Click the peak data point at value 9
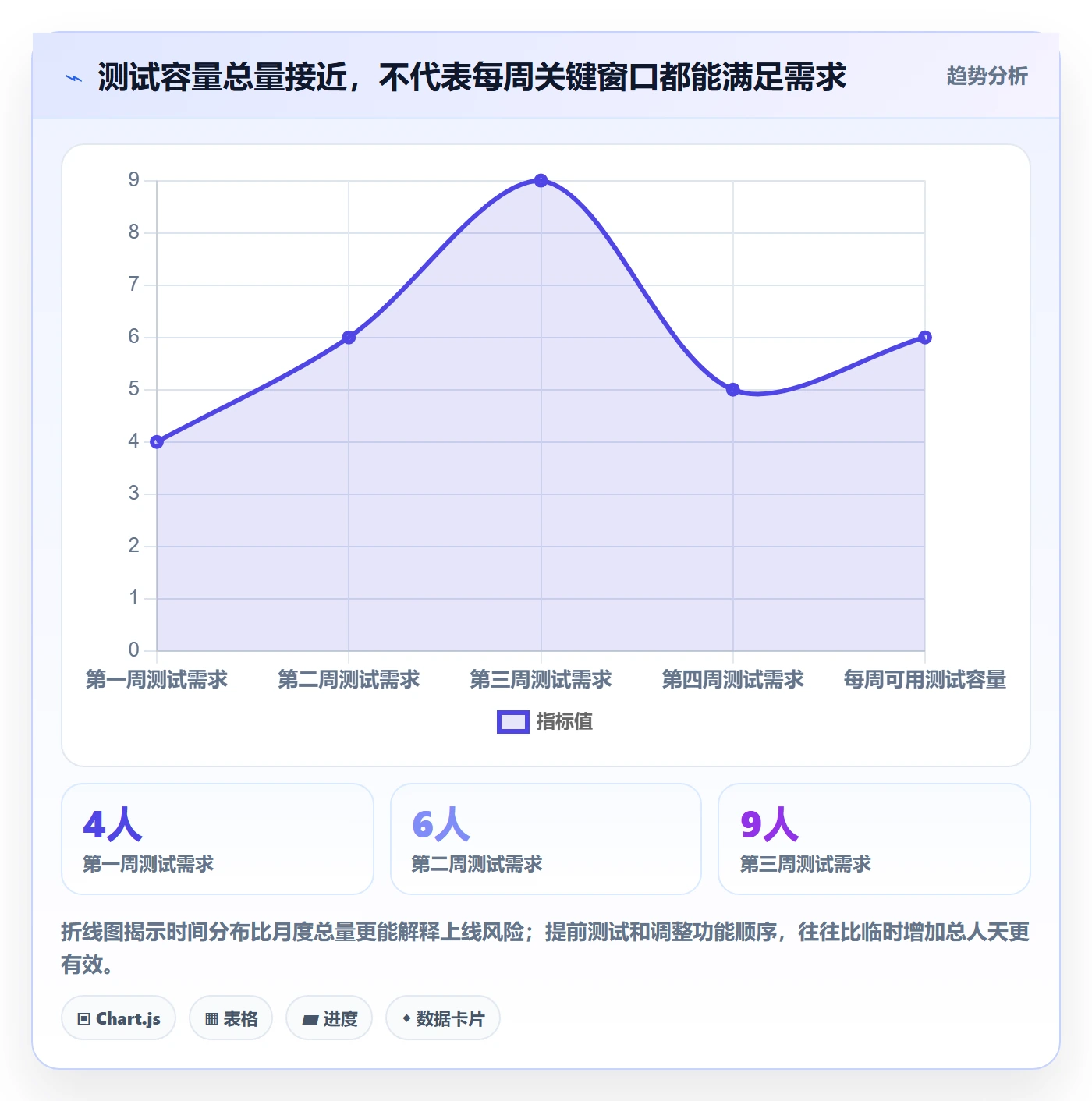Screen dimensions: 1092x1101 [541, 181]
